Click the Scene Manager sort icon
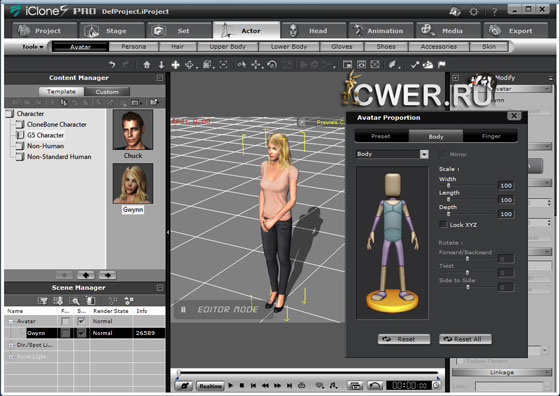The width and height of the screenshot is (560, 396). click(x=58, y=301)
